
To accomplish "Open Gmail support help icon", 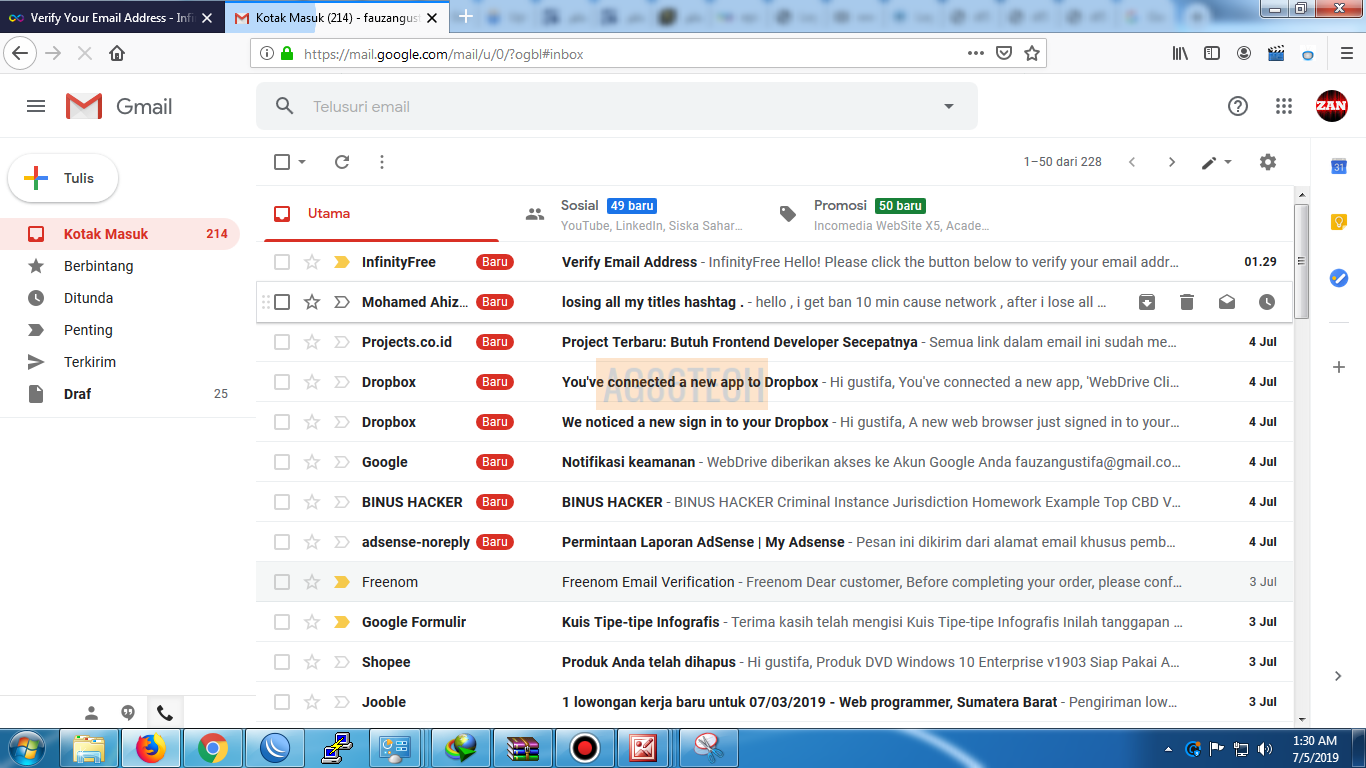I will [x=1238, y=106].
